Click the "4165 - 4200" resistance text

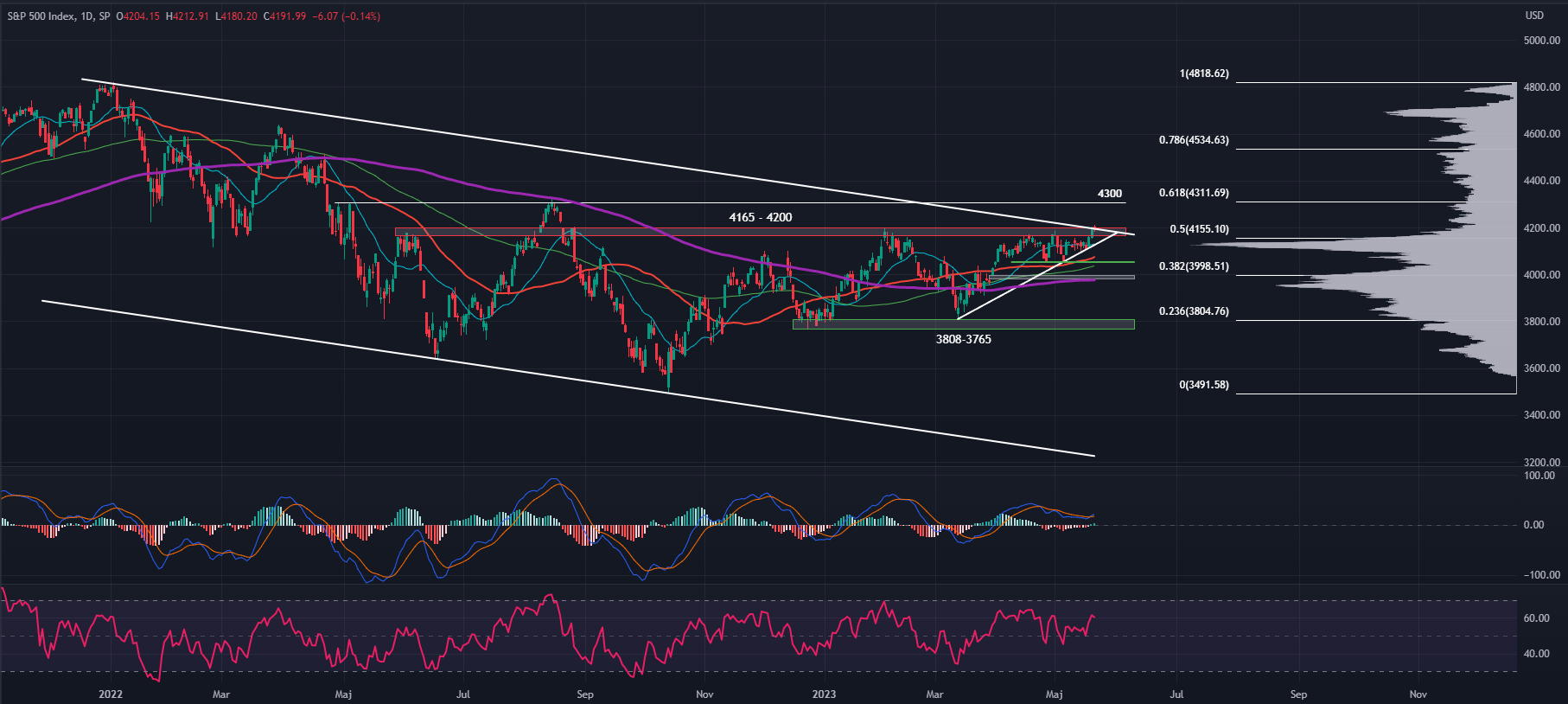point(760,218)
